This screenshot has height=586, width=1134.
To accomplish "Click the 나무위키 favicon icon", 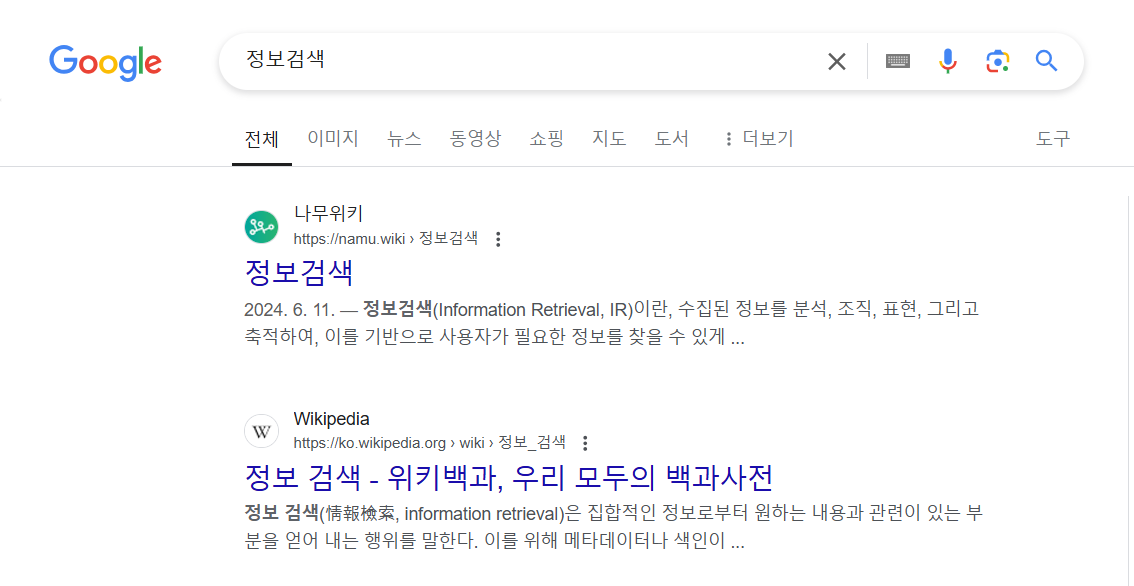I will tap(261, 227).
